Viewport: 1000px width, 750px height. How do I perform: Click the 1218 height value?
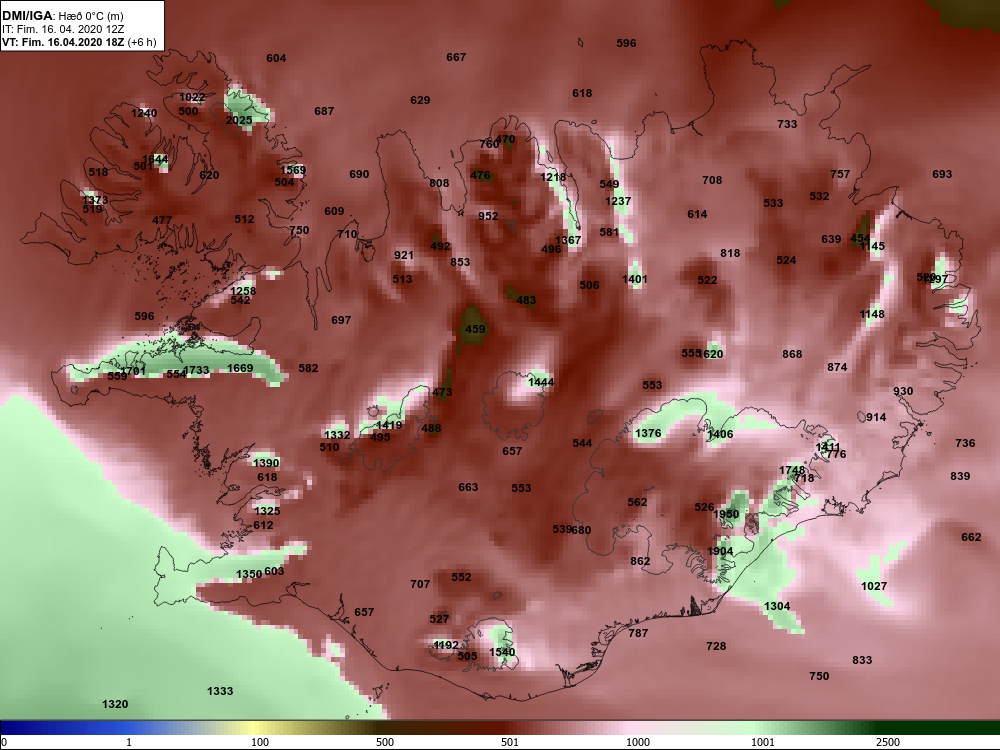[x=553, y=177]
